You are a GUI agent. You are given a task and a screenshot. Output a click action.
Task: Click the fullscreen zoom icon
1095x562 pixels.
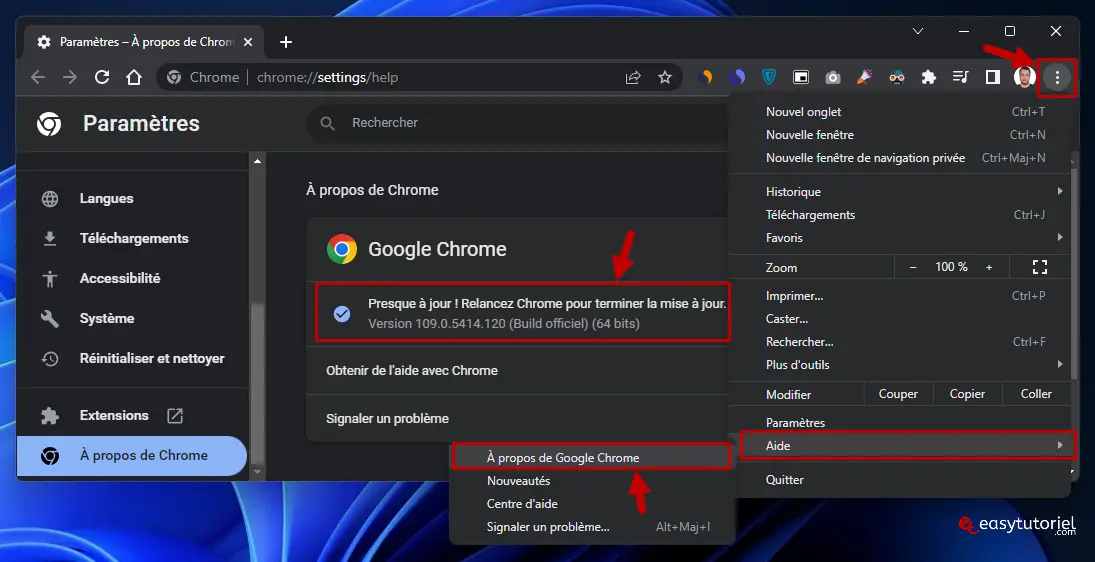tap(1039, 267)
